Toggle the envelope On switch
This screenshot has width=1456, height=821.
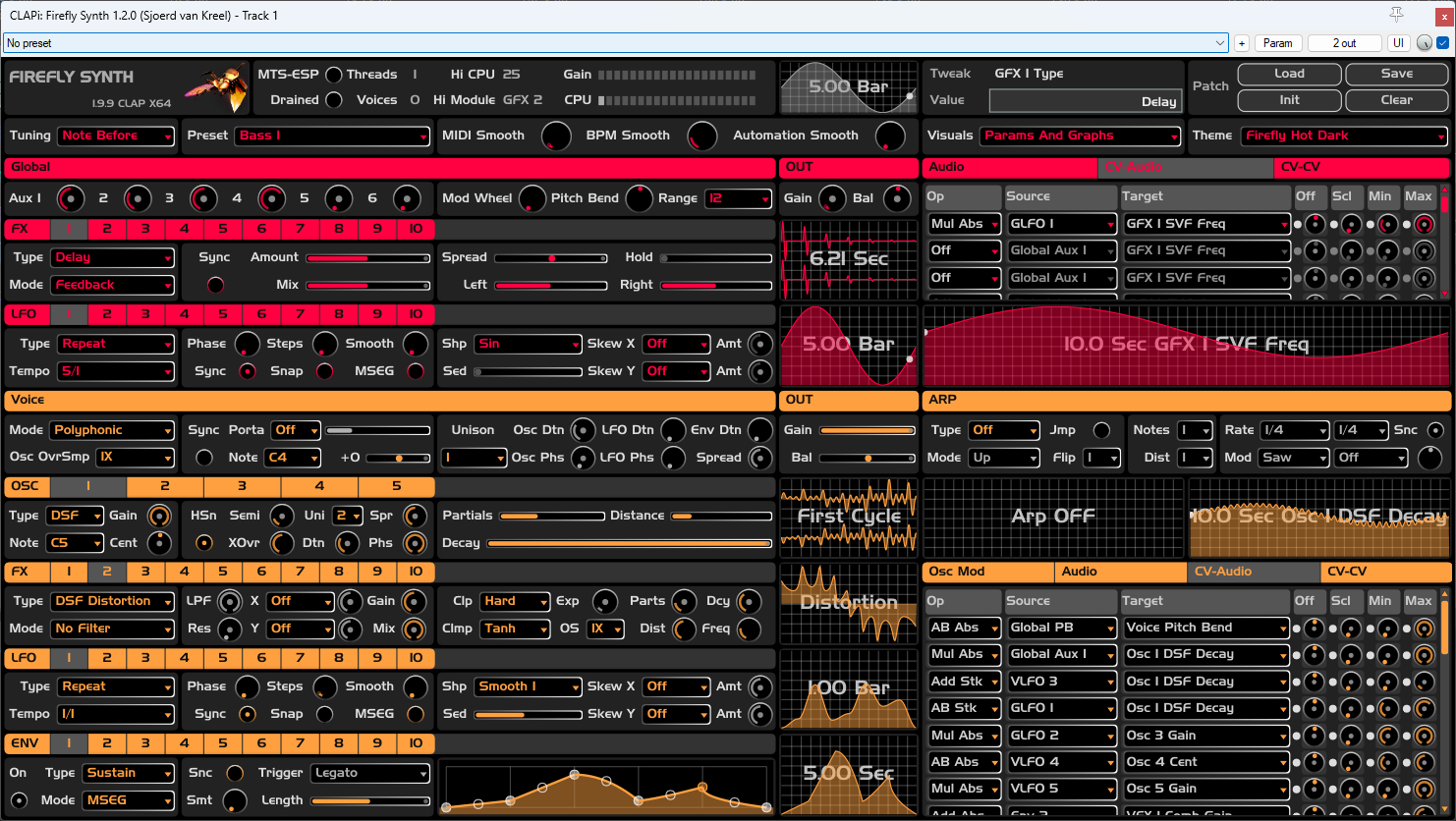point(19,800)
